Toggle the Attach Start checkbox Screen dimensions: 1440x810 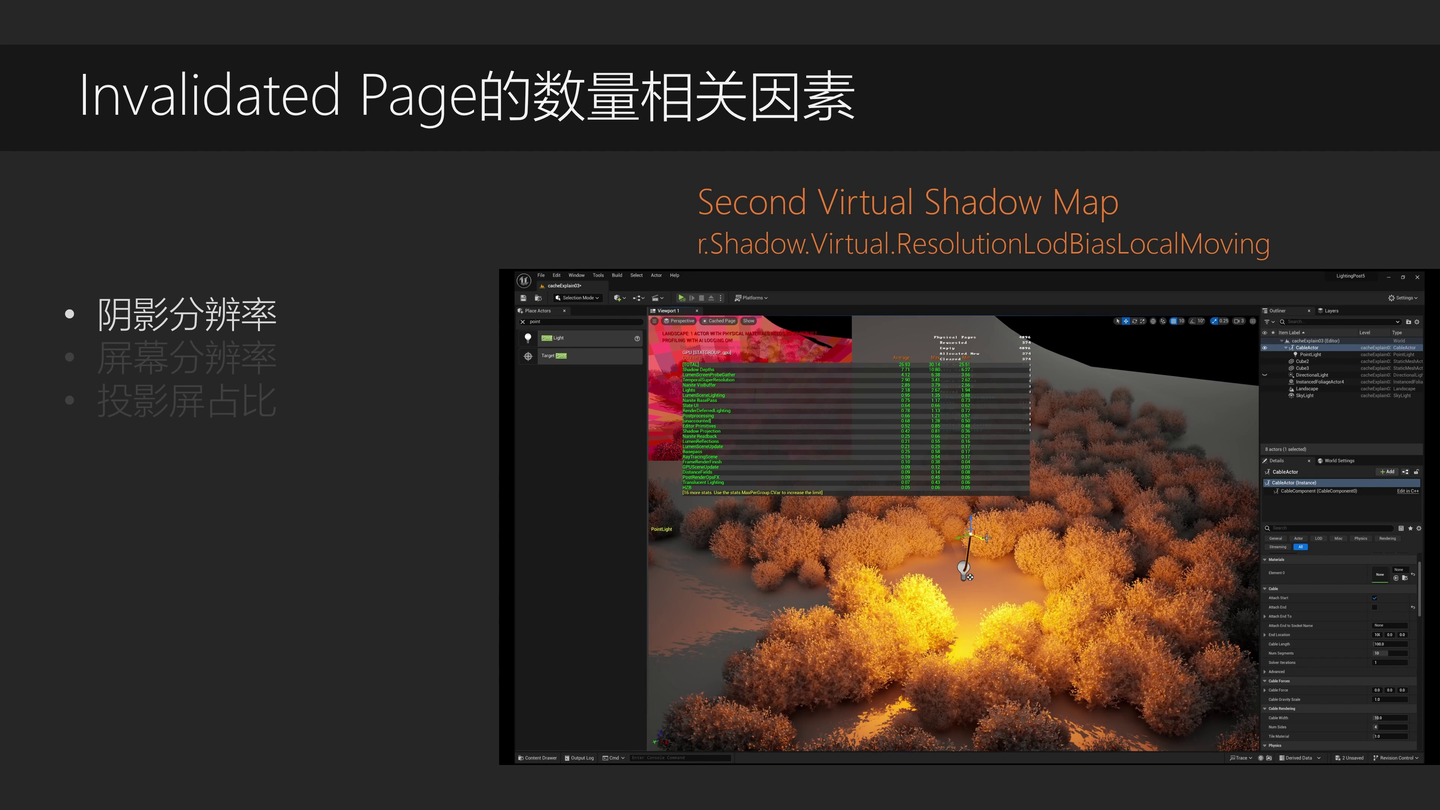(1374, 598)
